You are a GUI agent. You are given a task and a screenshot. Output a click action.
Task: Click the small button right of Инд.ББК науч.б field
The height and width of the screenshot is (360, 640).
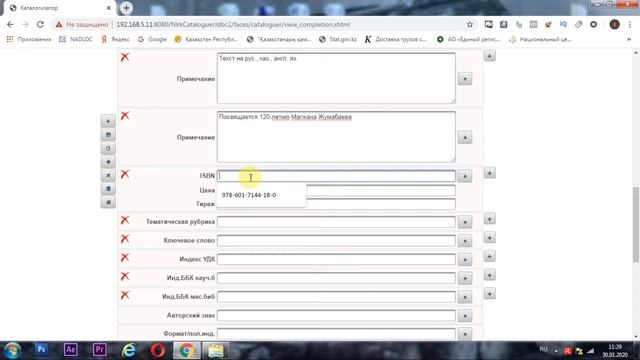[x=465, y=278]
